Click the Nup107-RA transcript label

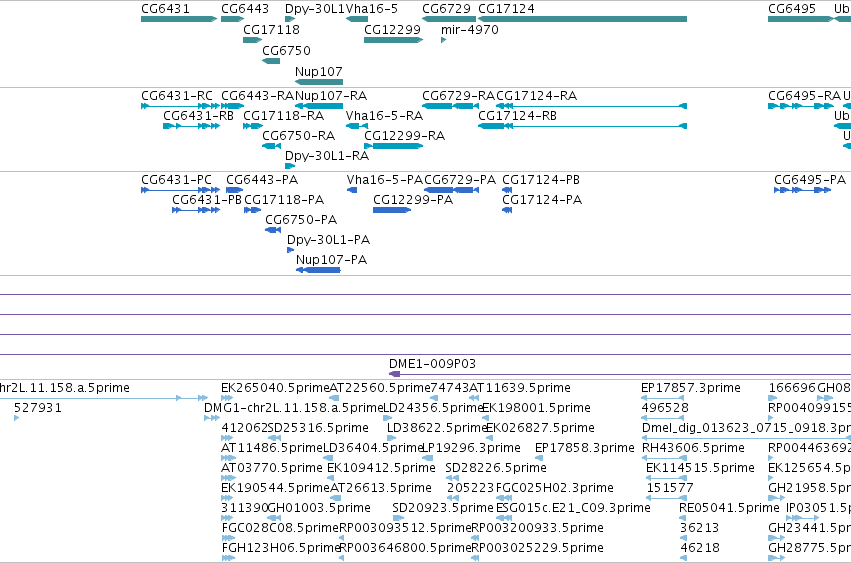(x=331, y=96)
